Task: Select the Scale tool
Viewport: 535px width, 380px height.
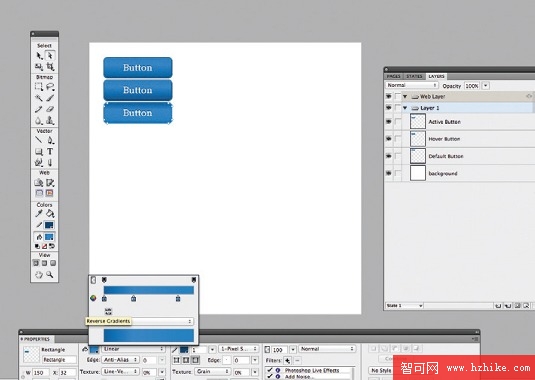Action: [39, 67]
